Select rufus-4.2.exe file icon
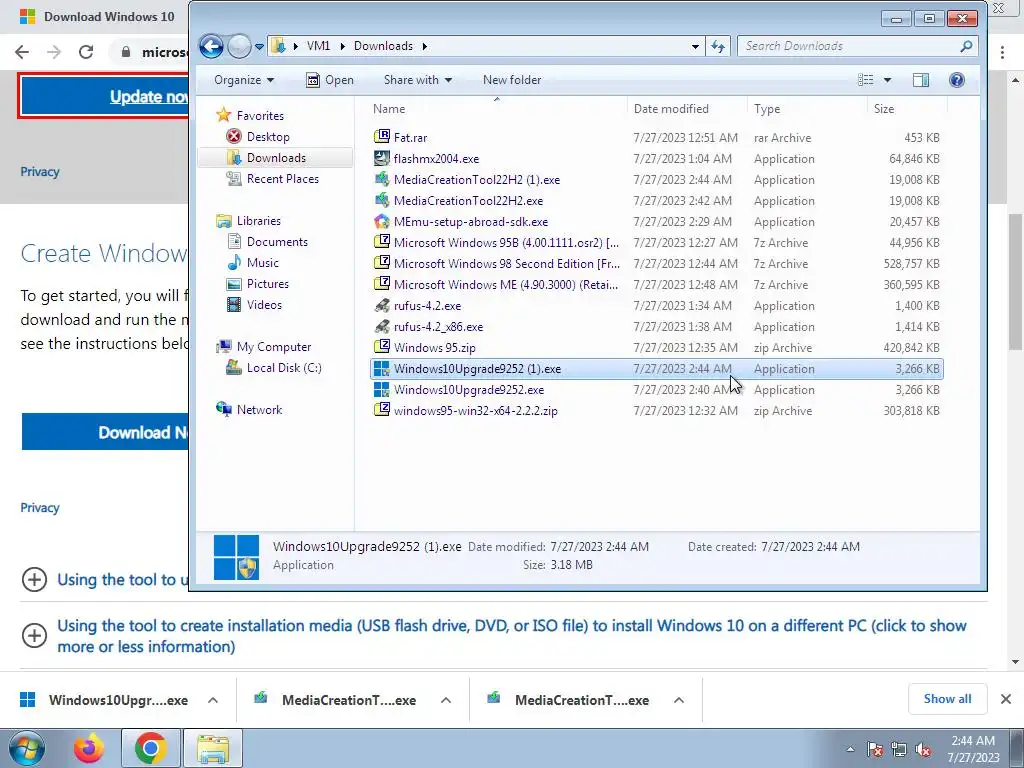The width and height of the screenshot is (1024, 768). (x=381, y=306)
